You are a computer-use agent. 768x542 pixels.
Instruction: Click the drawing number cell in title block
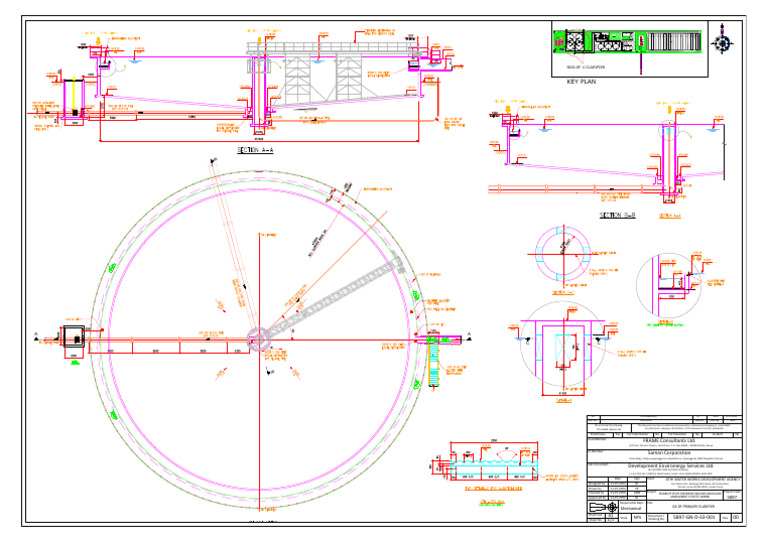(x=694, y=518)
